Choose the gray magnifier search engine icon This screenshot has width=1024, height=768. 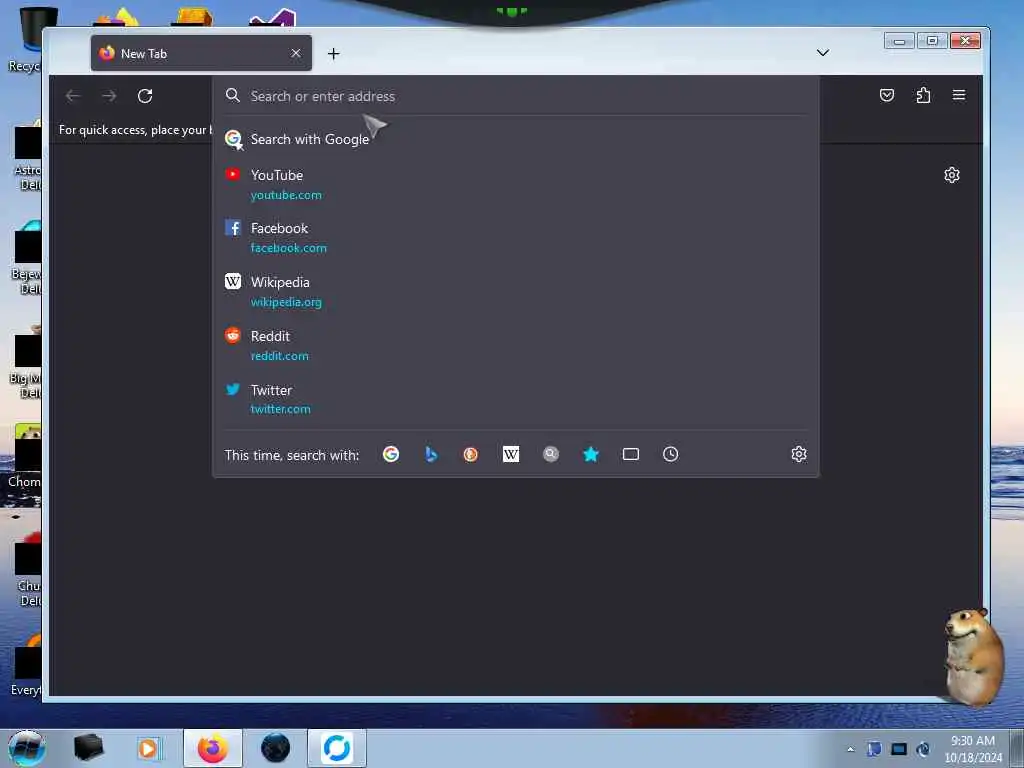(x=551, y=455)
